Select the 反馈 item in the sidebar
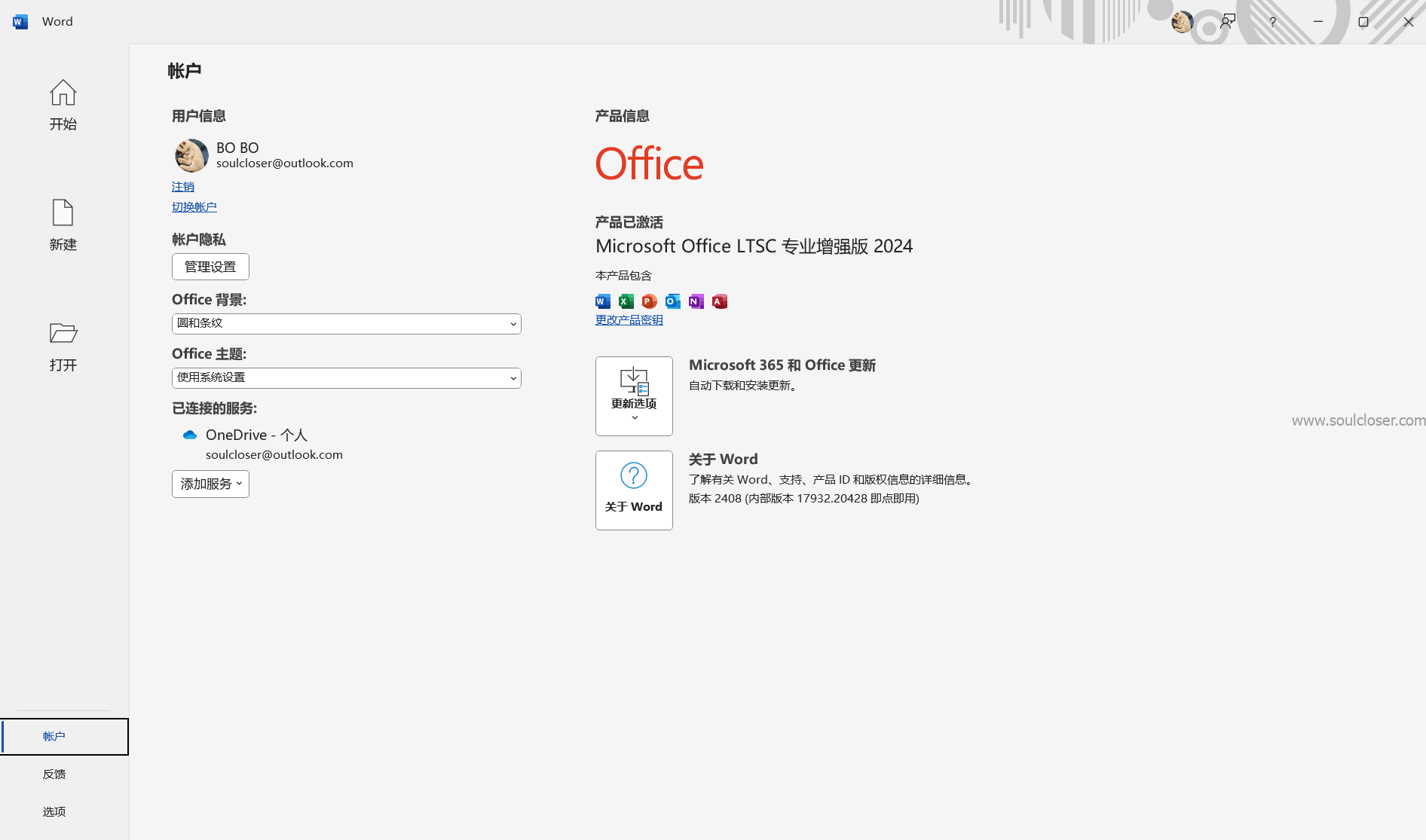 [64, 774]
